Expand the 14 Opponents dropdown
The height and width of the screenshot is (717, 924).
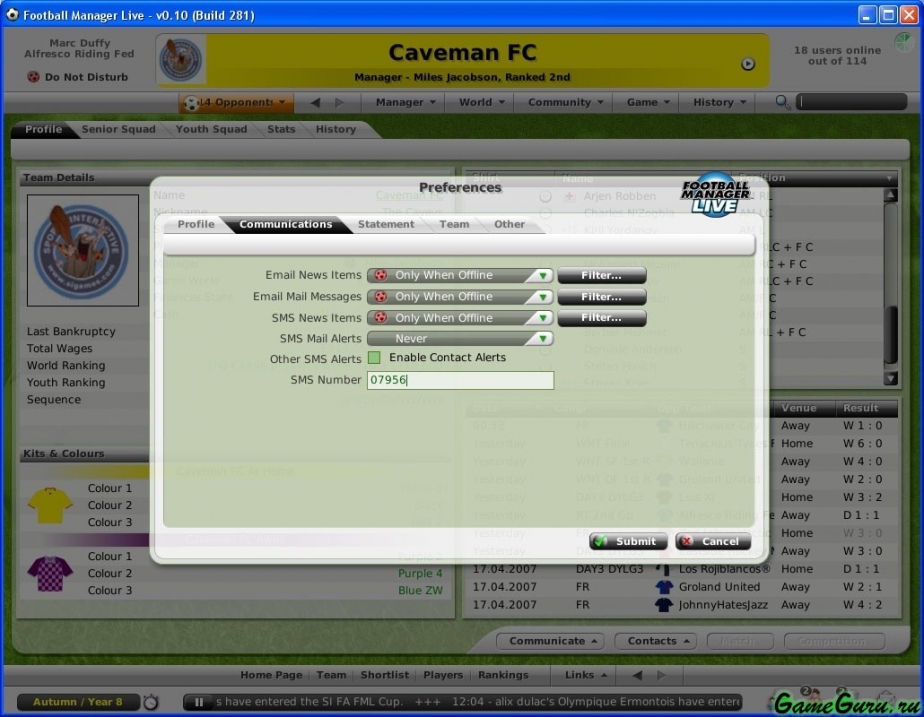[236, 103]
